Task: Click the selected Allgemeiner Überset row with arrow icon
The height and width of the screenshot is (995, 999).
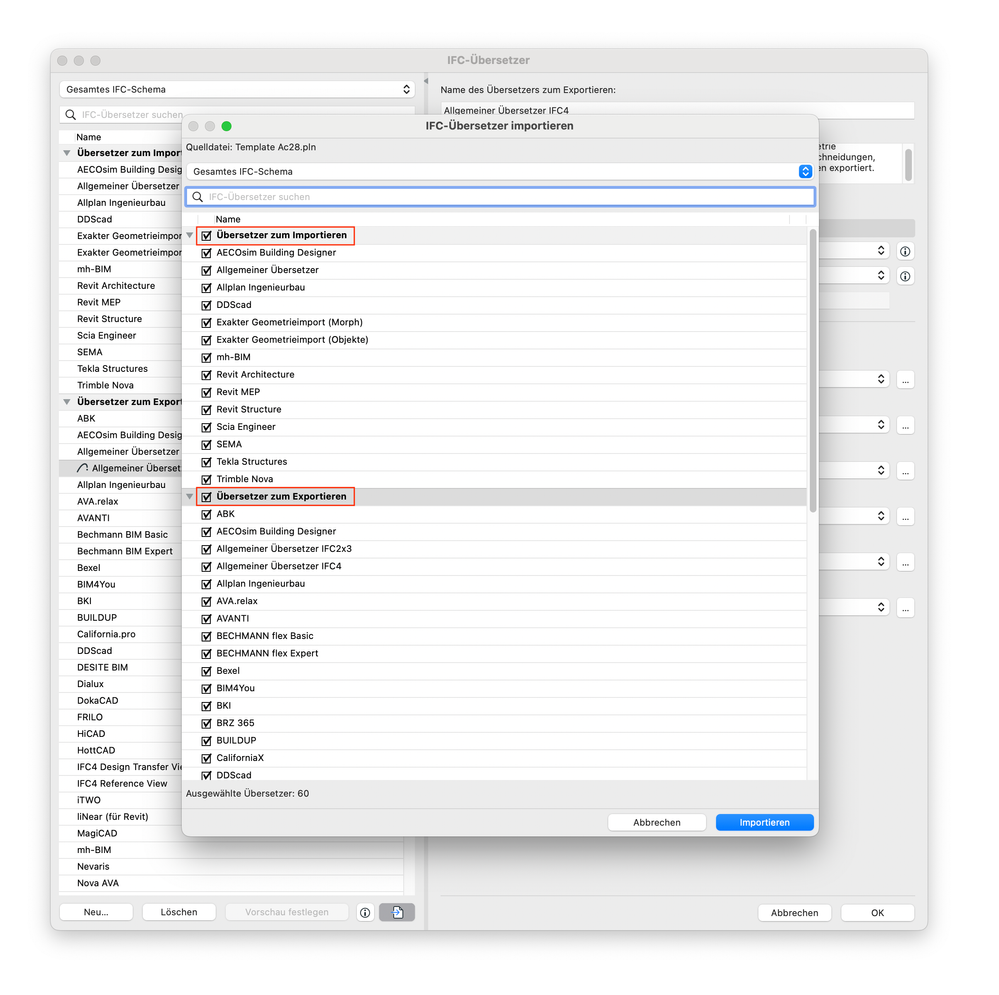Action: tap(121, 468)
